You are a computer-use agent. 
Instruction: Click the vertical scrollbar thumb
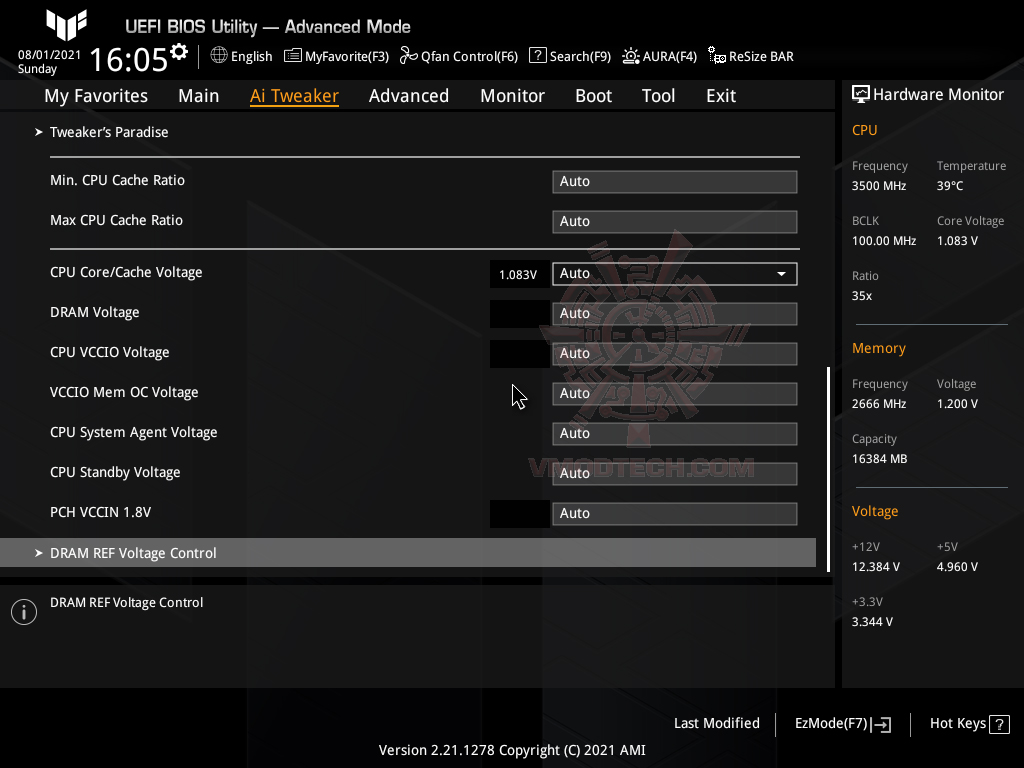828,469
